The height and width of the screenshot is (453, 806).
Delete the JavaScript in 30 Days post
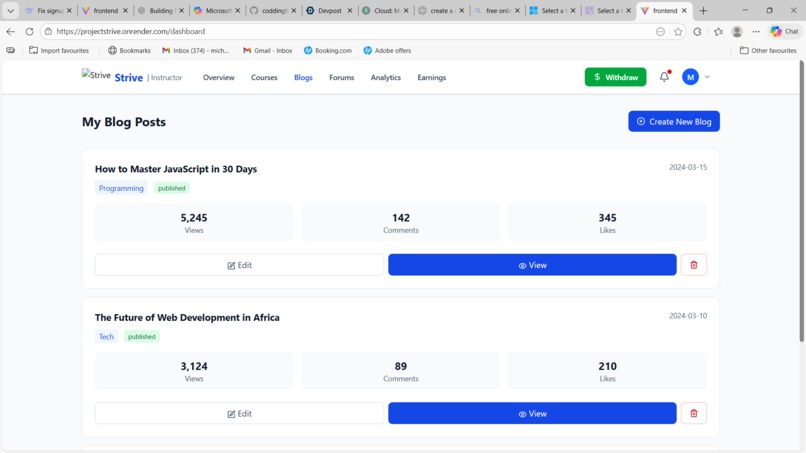(x=693, y=265)
